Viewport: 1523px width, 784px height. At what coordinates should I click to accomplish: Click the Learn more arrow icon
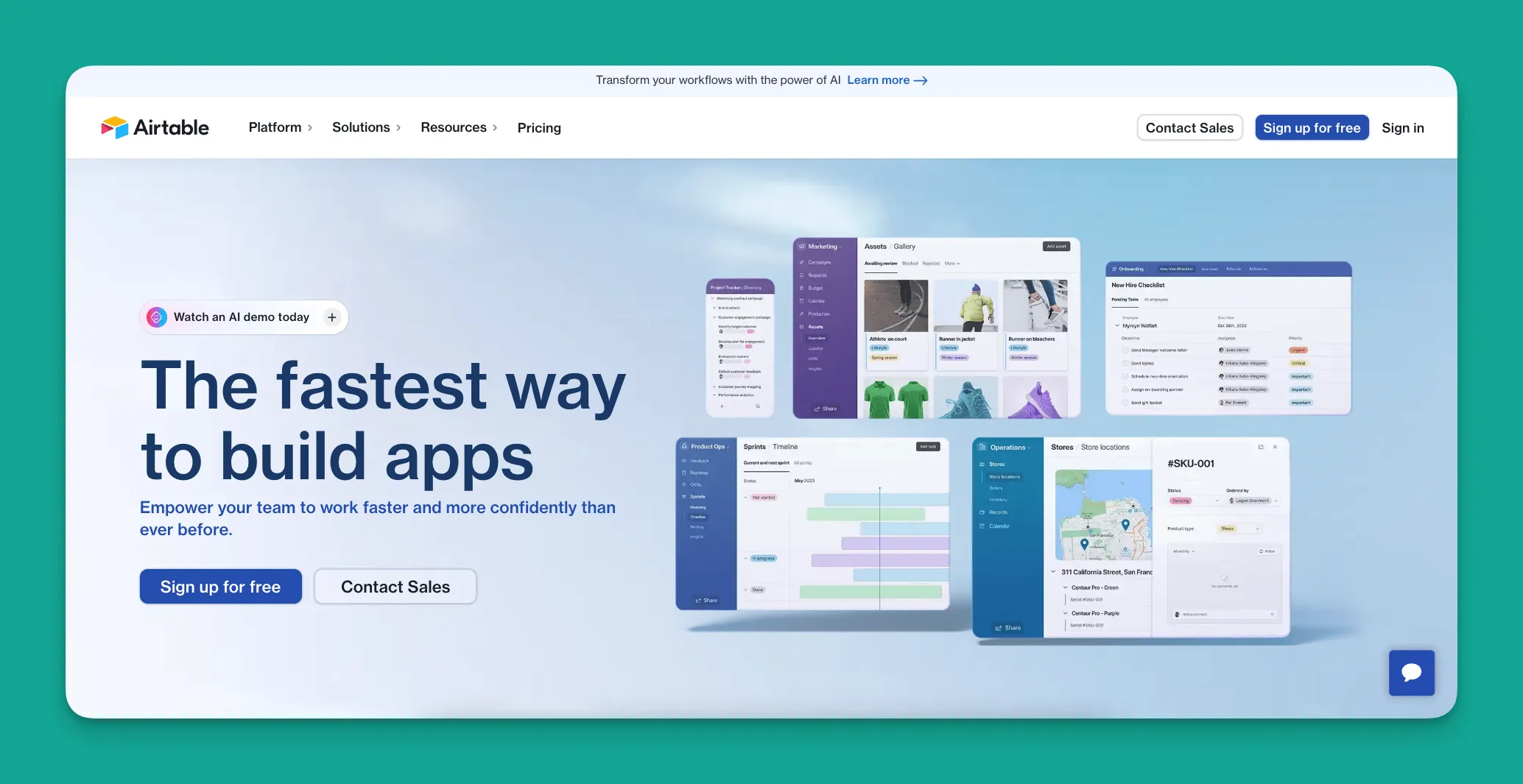click(921, 80)
